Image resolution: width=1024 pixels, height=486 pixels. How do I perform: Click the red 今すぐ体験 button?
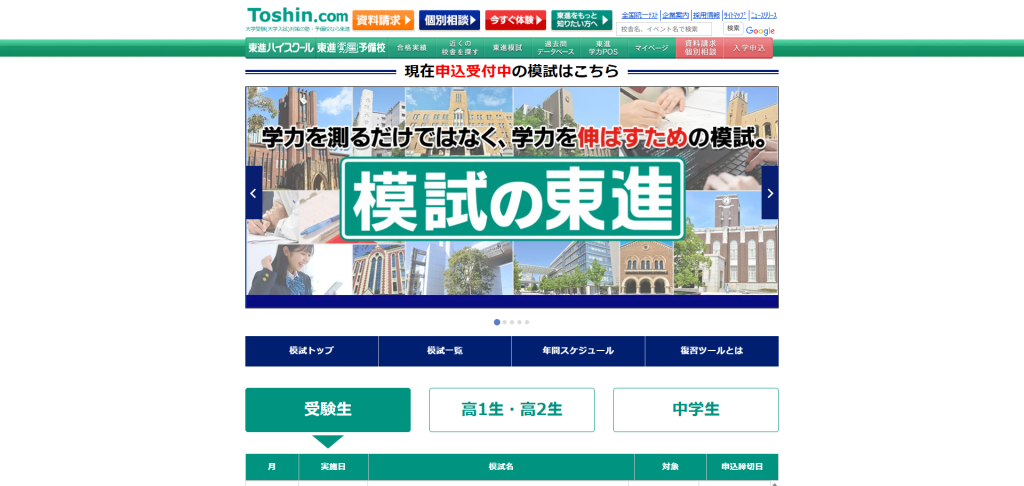515,20
